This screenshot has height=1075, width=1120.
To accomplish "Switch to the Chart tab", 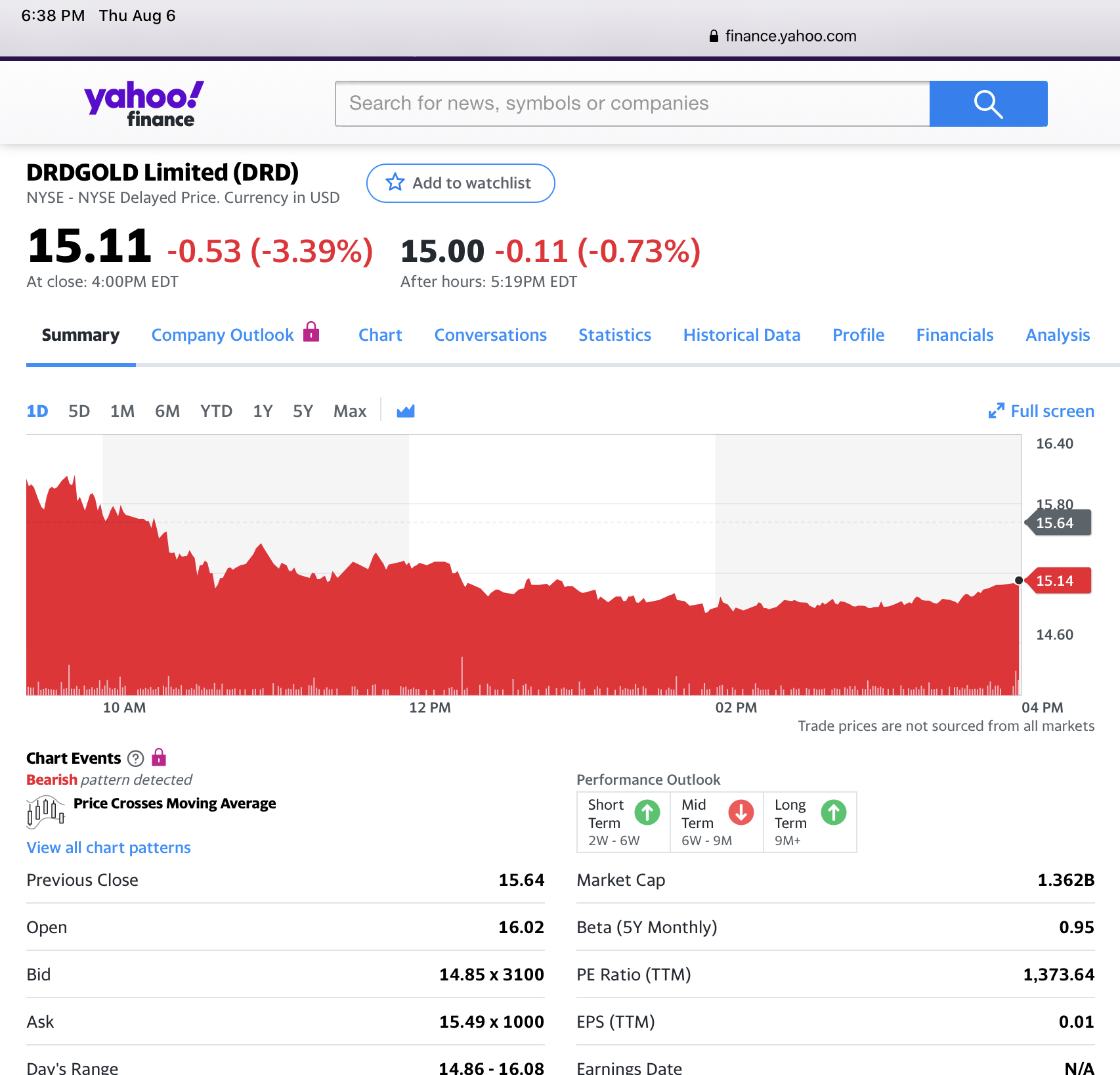I will [x=380, y=335].
